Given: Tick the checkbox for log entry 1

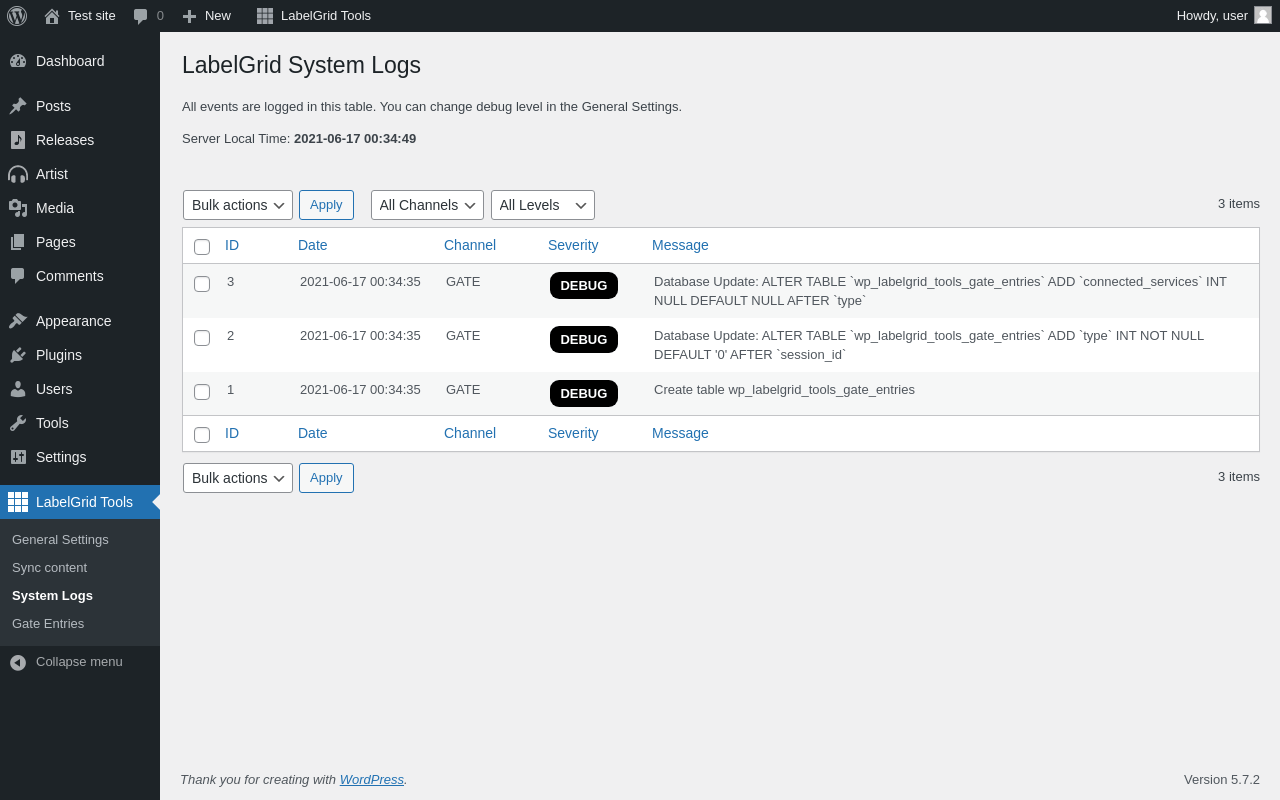Looking at the screenshot, I should coord(202,392).
